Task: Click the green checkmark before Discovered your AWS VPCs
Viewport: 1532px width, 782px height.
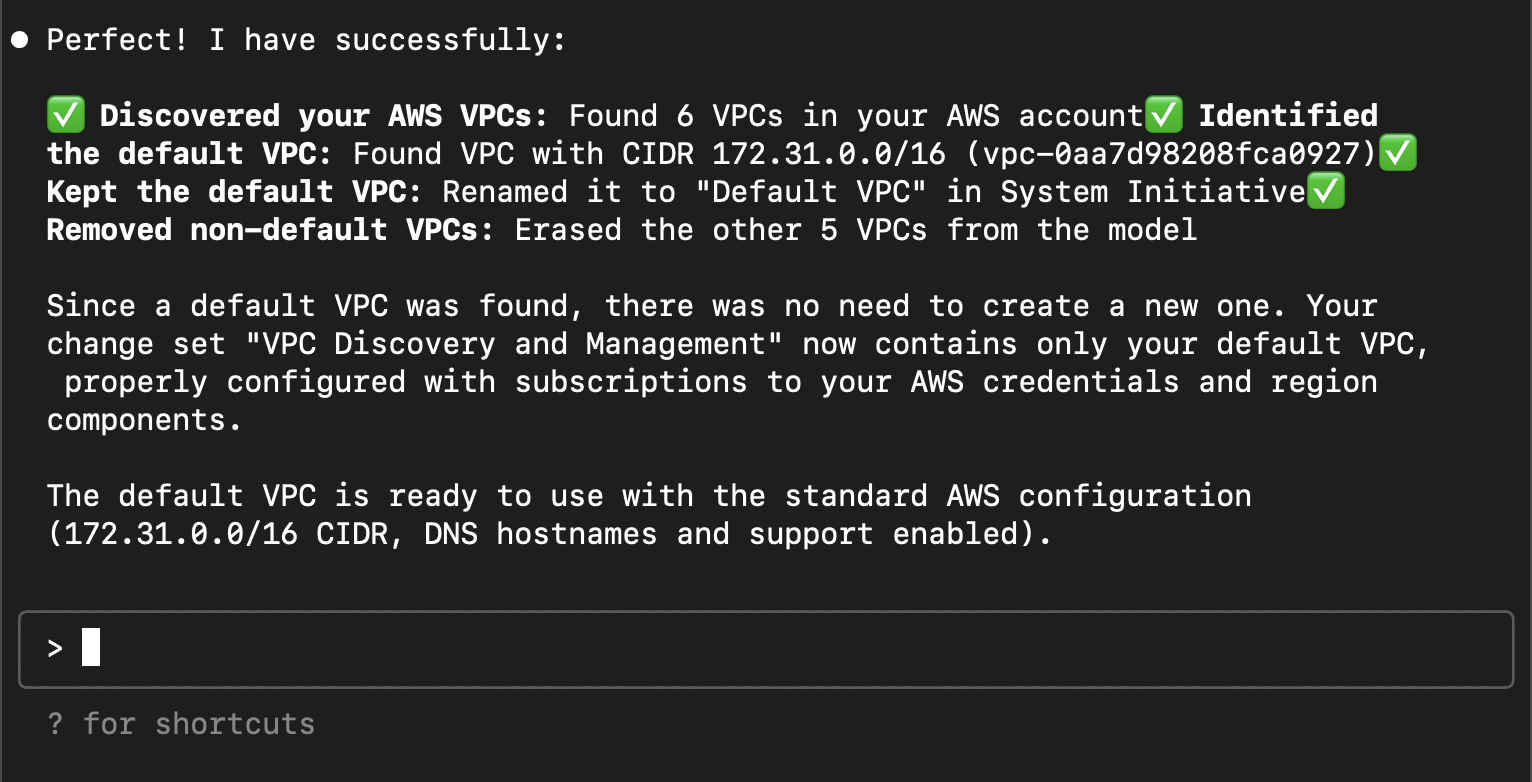Action: pos(65,116)
